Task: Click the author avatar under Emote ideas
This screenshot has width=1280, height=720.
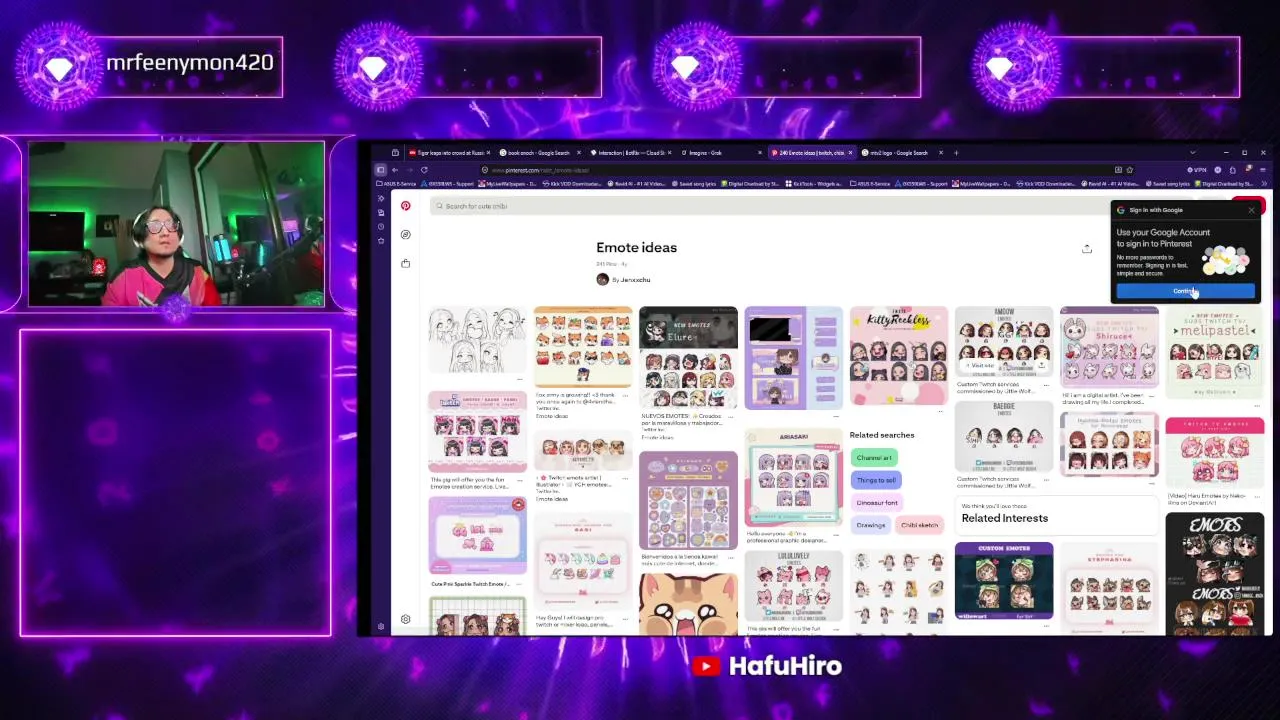Action: click(x=602, y=280)
